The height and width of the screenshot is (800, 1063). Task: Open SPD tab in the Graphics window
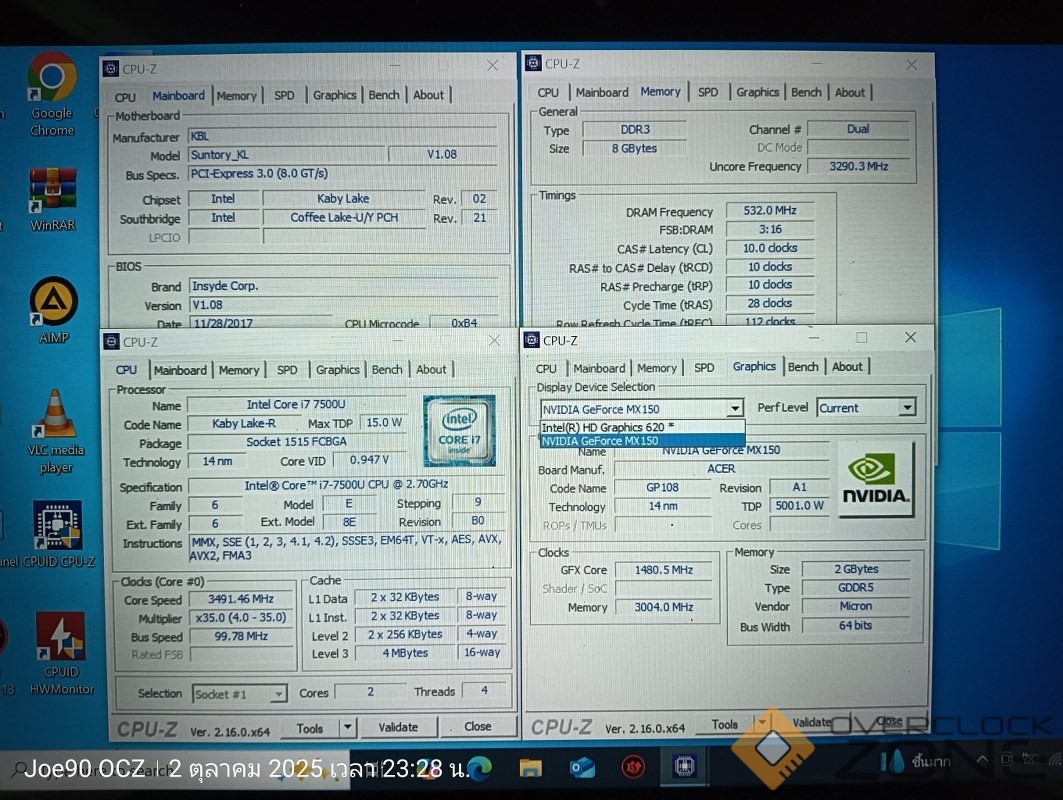[x=704, y=367]
